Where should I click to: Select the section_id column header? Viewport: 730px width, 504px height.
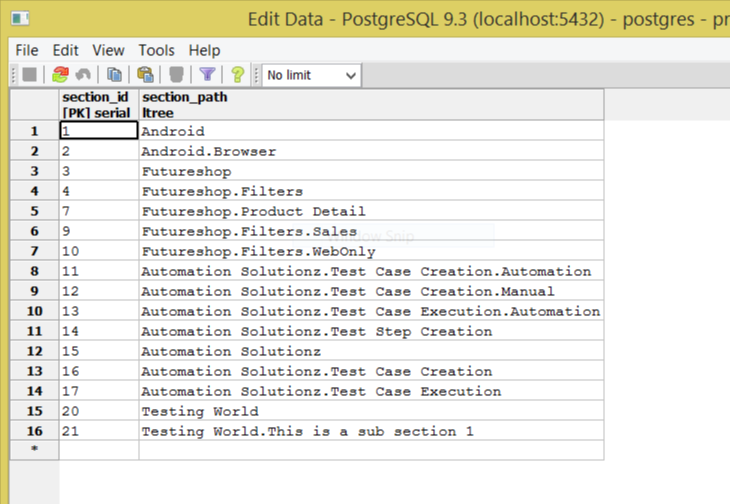[99, 105]
